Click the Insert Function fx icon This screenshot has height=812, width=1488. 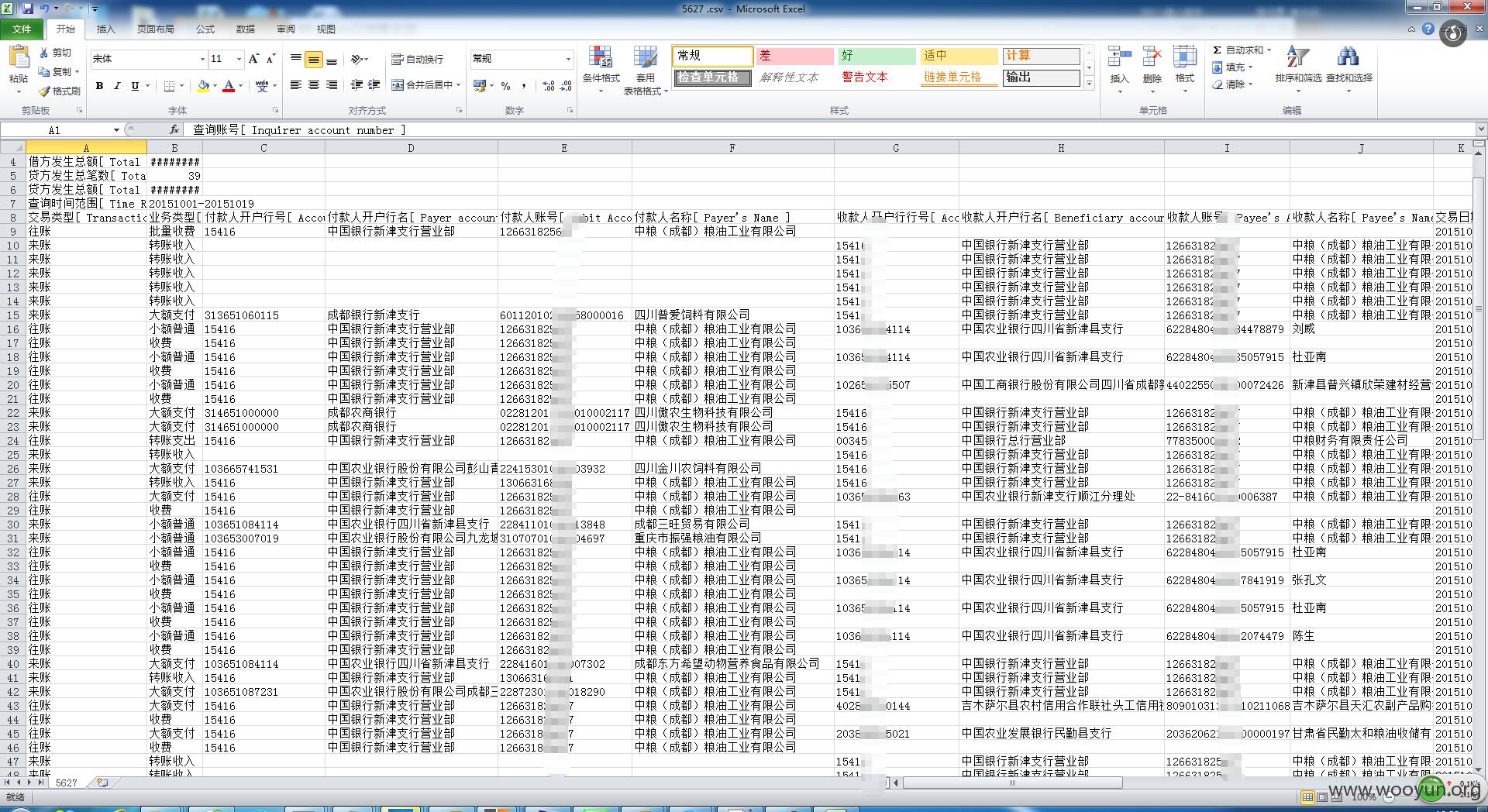tap(174, 129)
